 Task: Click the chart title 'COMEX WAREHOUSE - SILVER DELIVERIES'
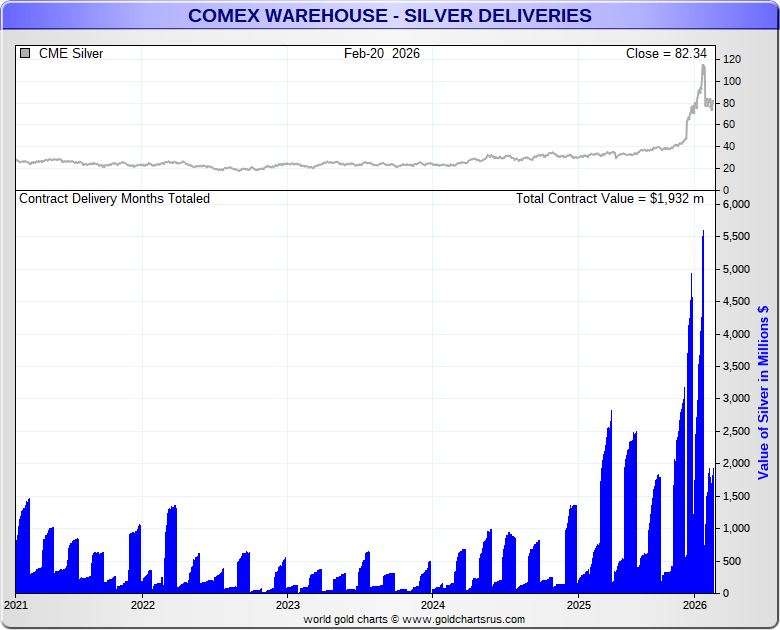[390, 15]
